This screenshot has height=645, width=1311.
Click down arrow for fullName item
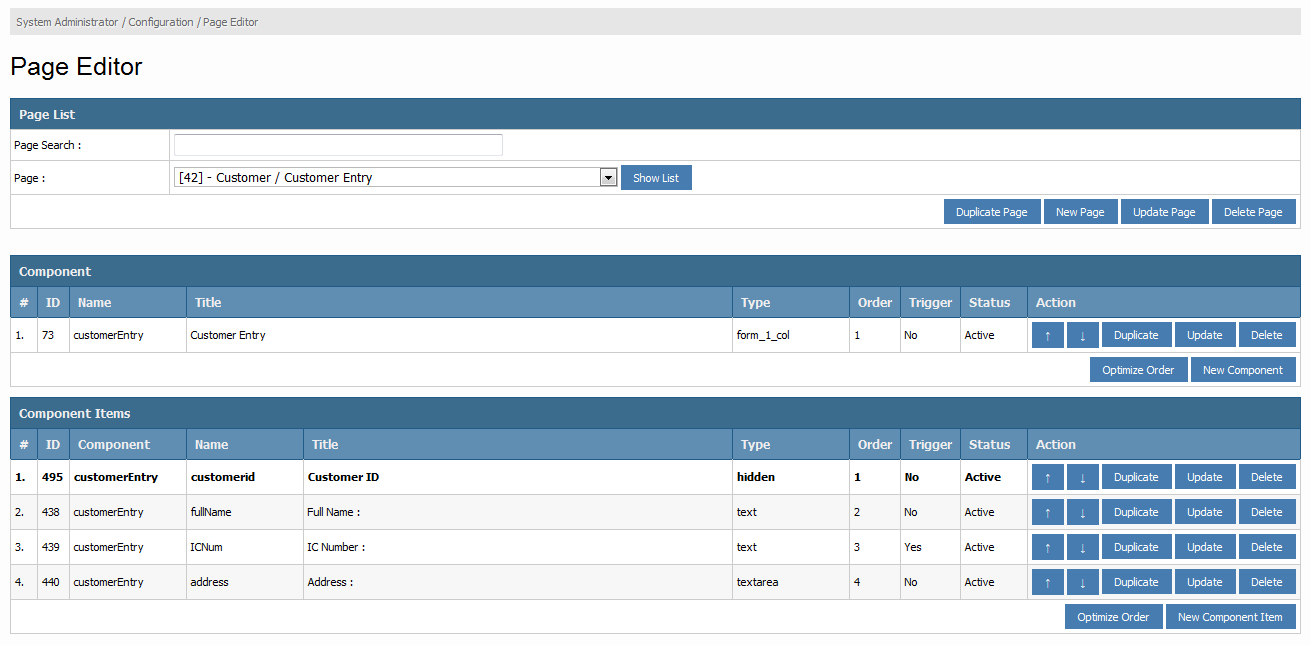pos(1082,513)
